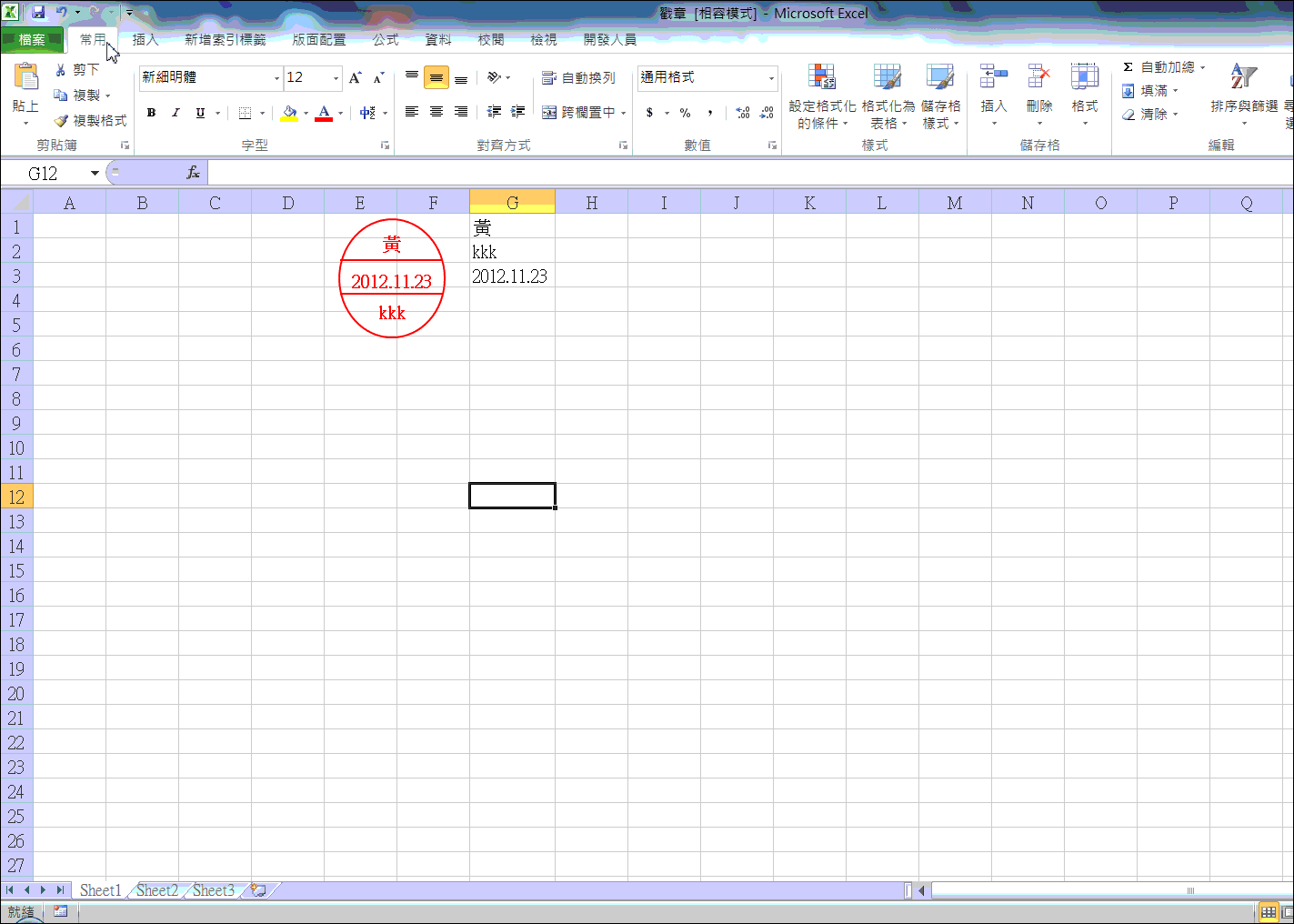Select cell G3 containing 2012.11.23
Image resolution: width=1294 pixels, height=924 pixels.
[512, 276]
